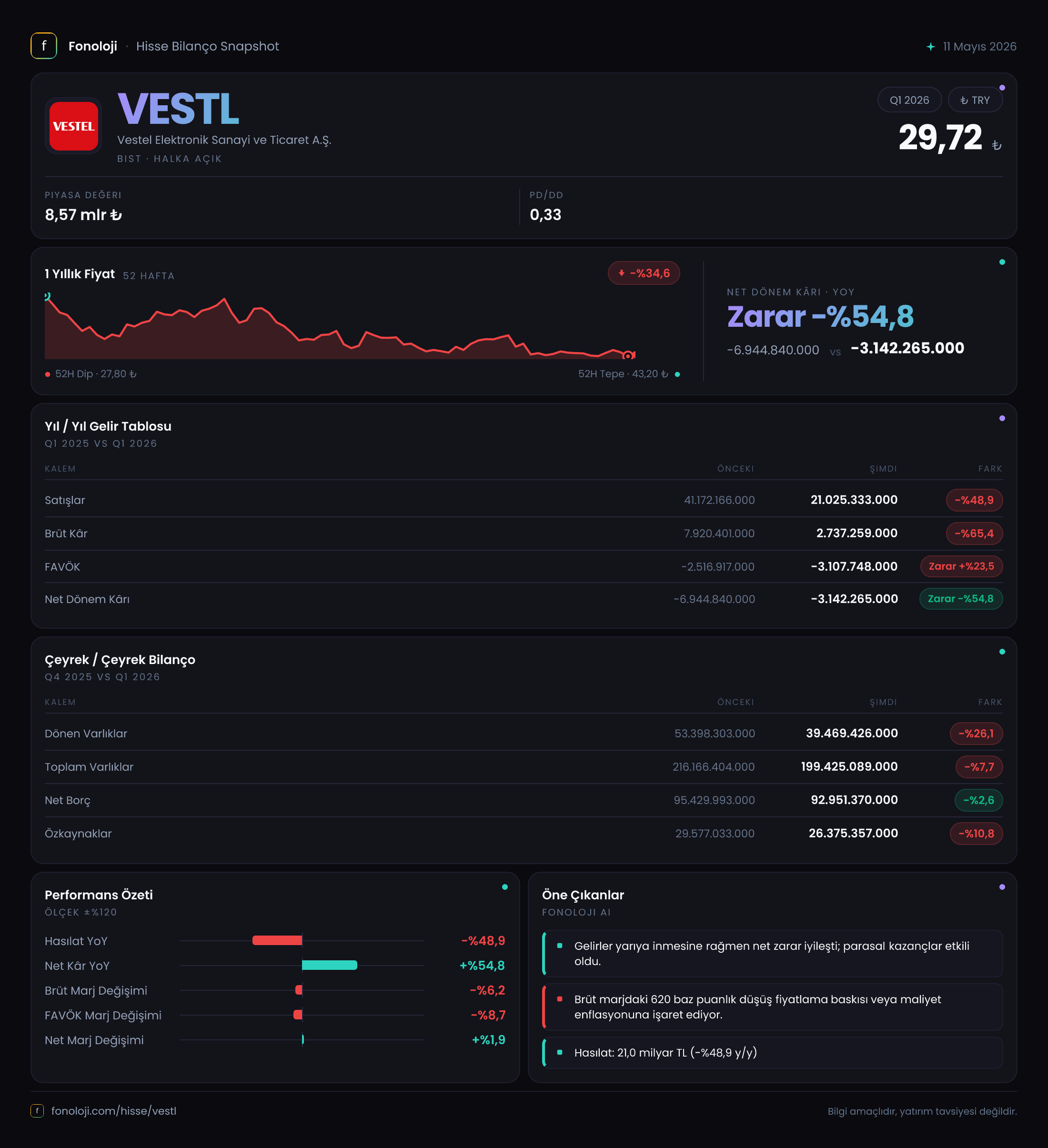Click the Turkish lira symbol after price 29,72
The height and width of the screenshot is (1148, 1048).
[996, 145]
